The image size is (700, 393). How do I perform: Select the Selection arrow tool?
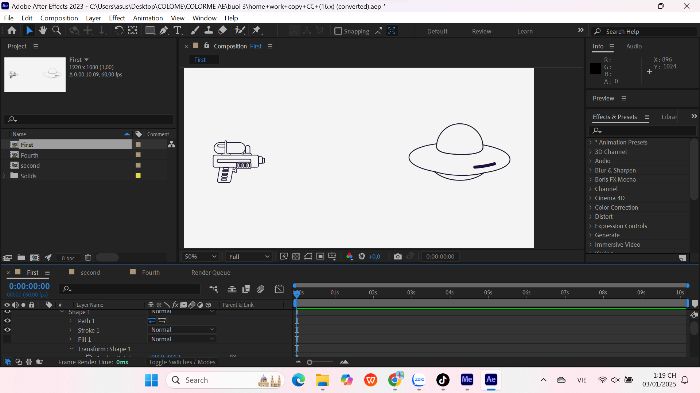(x=29, y=30)
